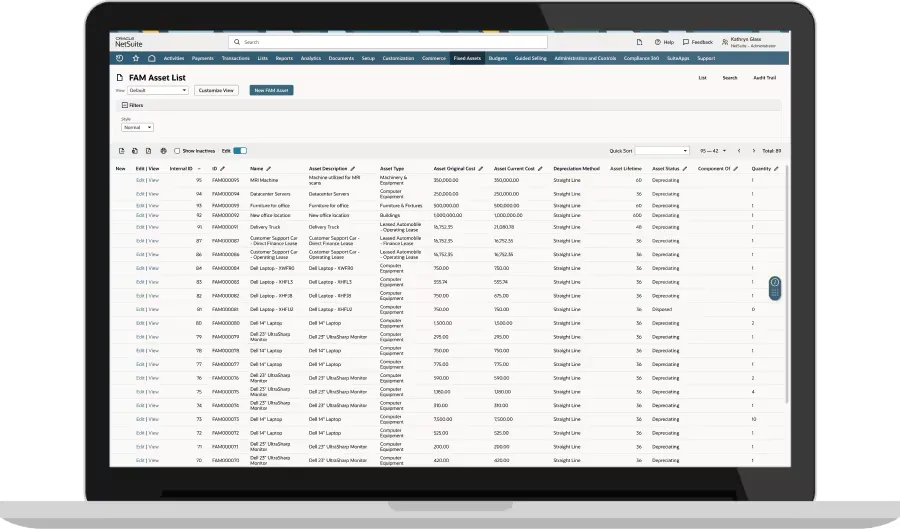Click the Search link at top right
The height and width of the screenshot is (529, 900).
730,78
